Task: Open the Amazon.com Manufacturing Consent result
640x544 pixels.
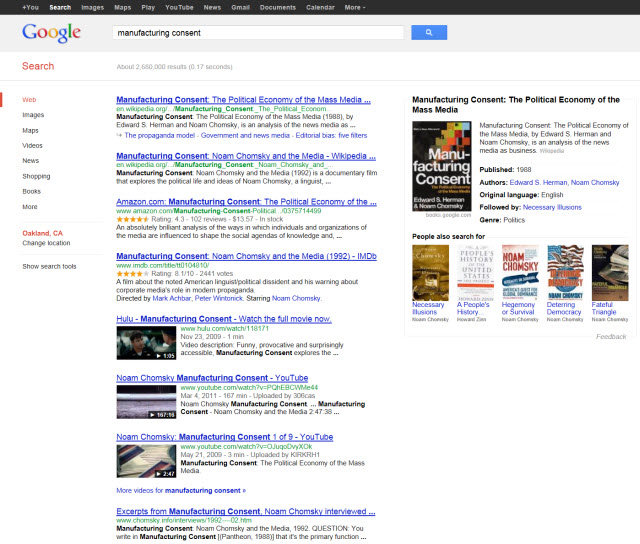Action: (x=246, y=202)
